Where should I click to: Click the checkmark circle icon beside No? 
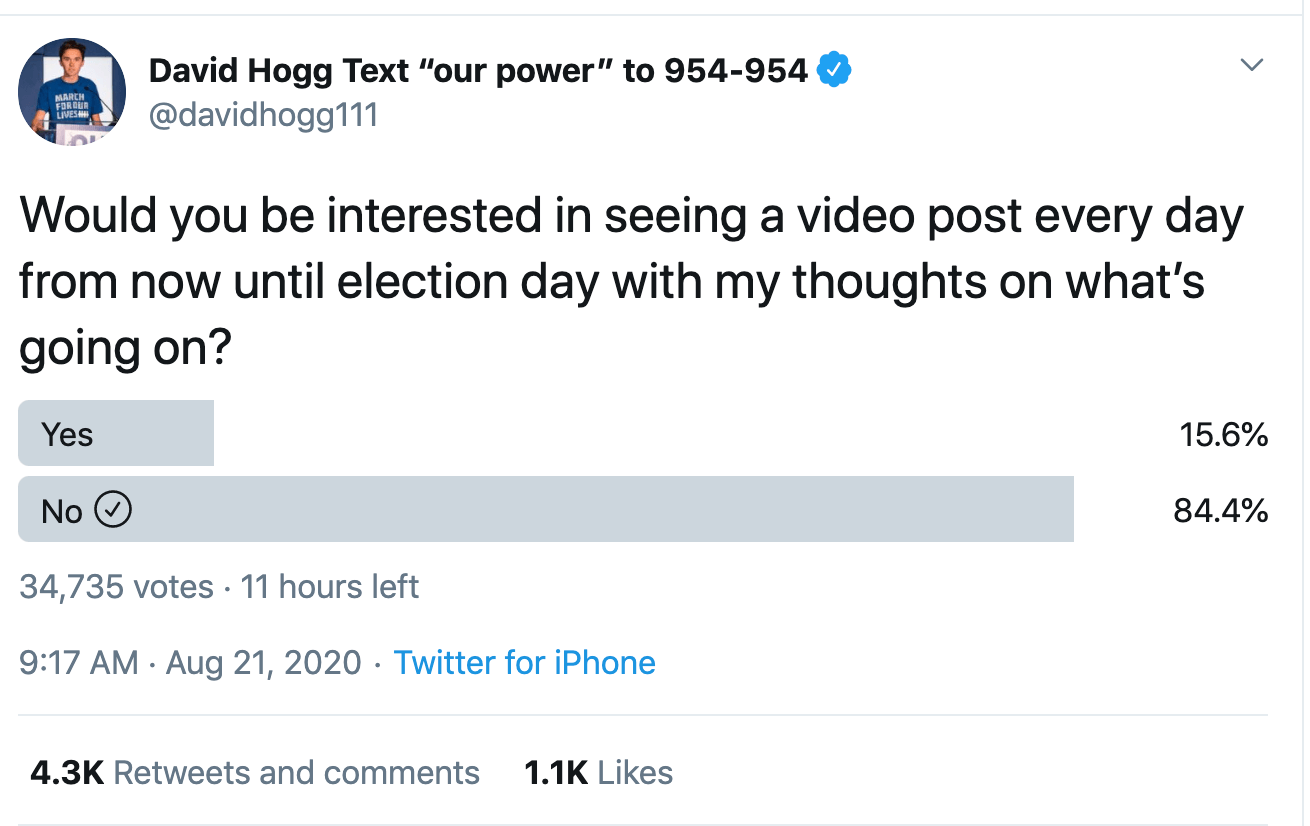[113, 511]
